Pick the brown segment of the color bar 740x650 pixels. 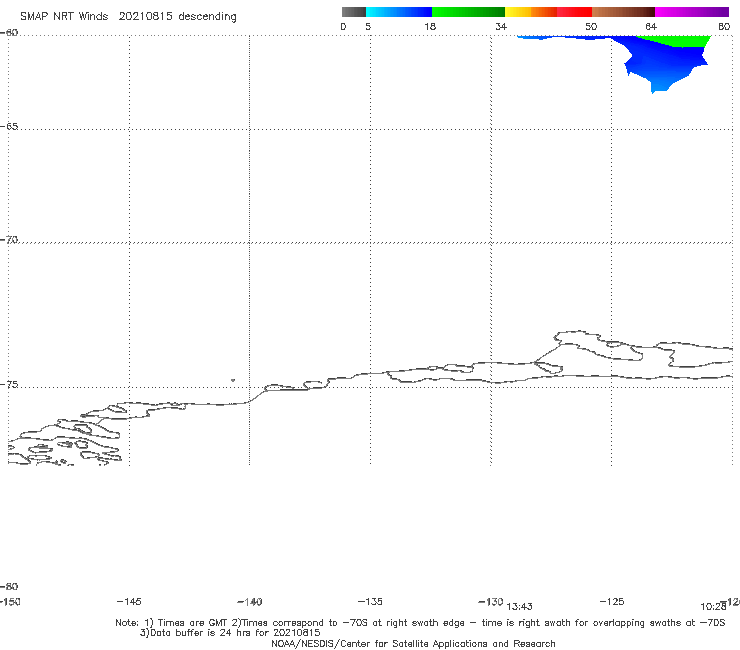point(623,12)
